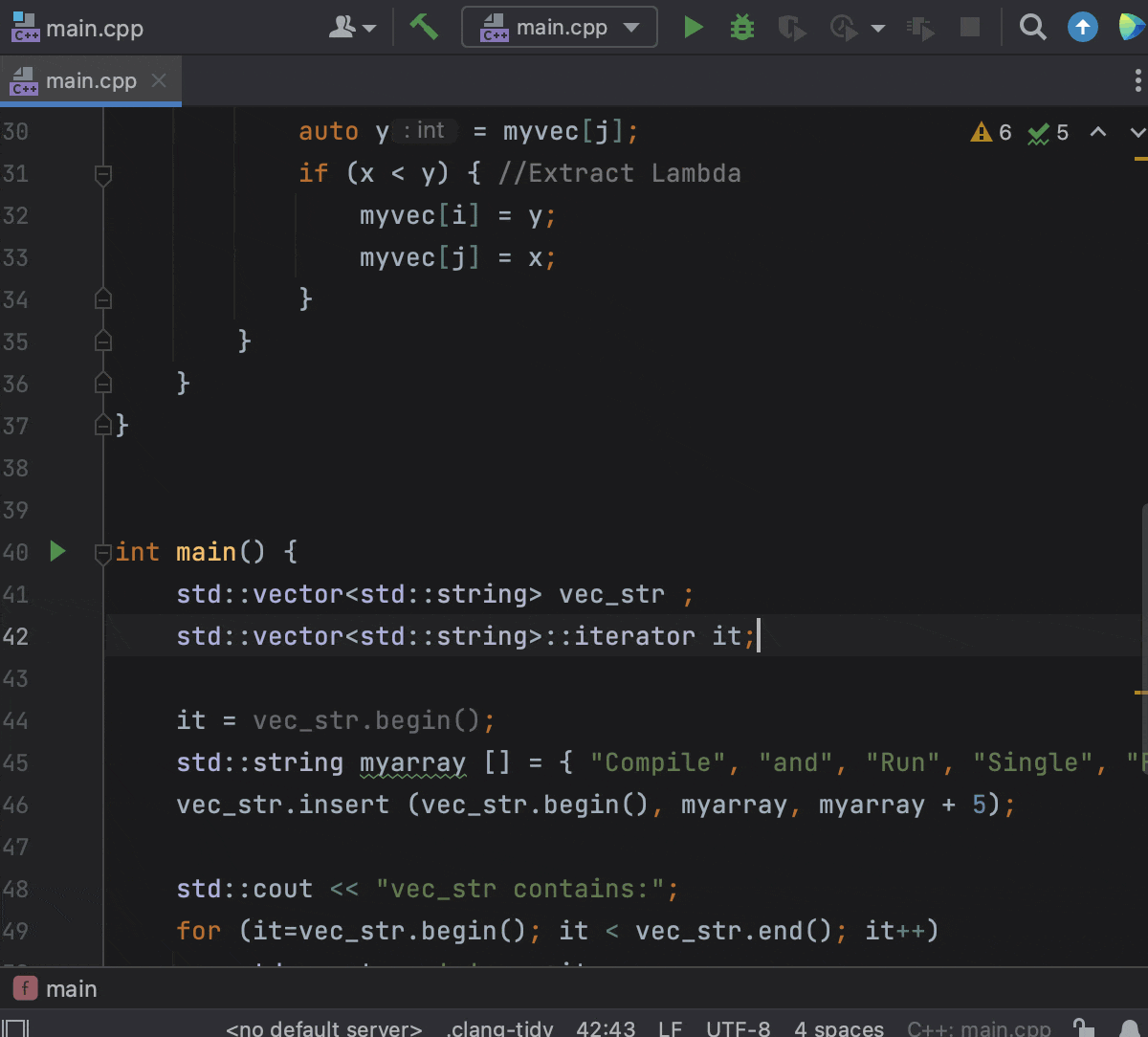This screenshot has height=1037, width=1148.
Task: Click the UTF-8 encoding in status bar
Action: 738,1028
